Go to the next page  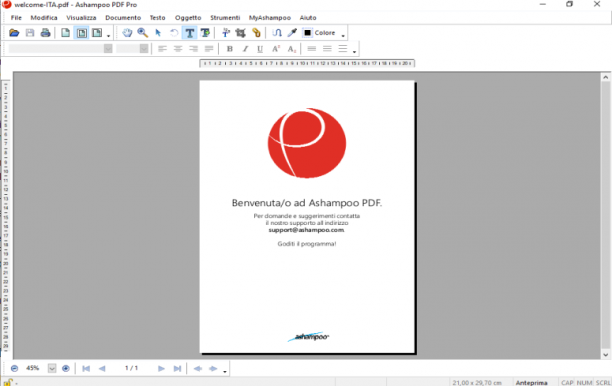coord(161,368)
